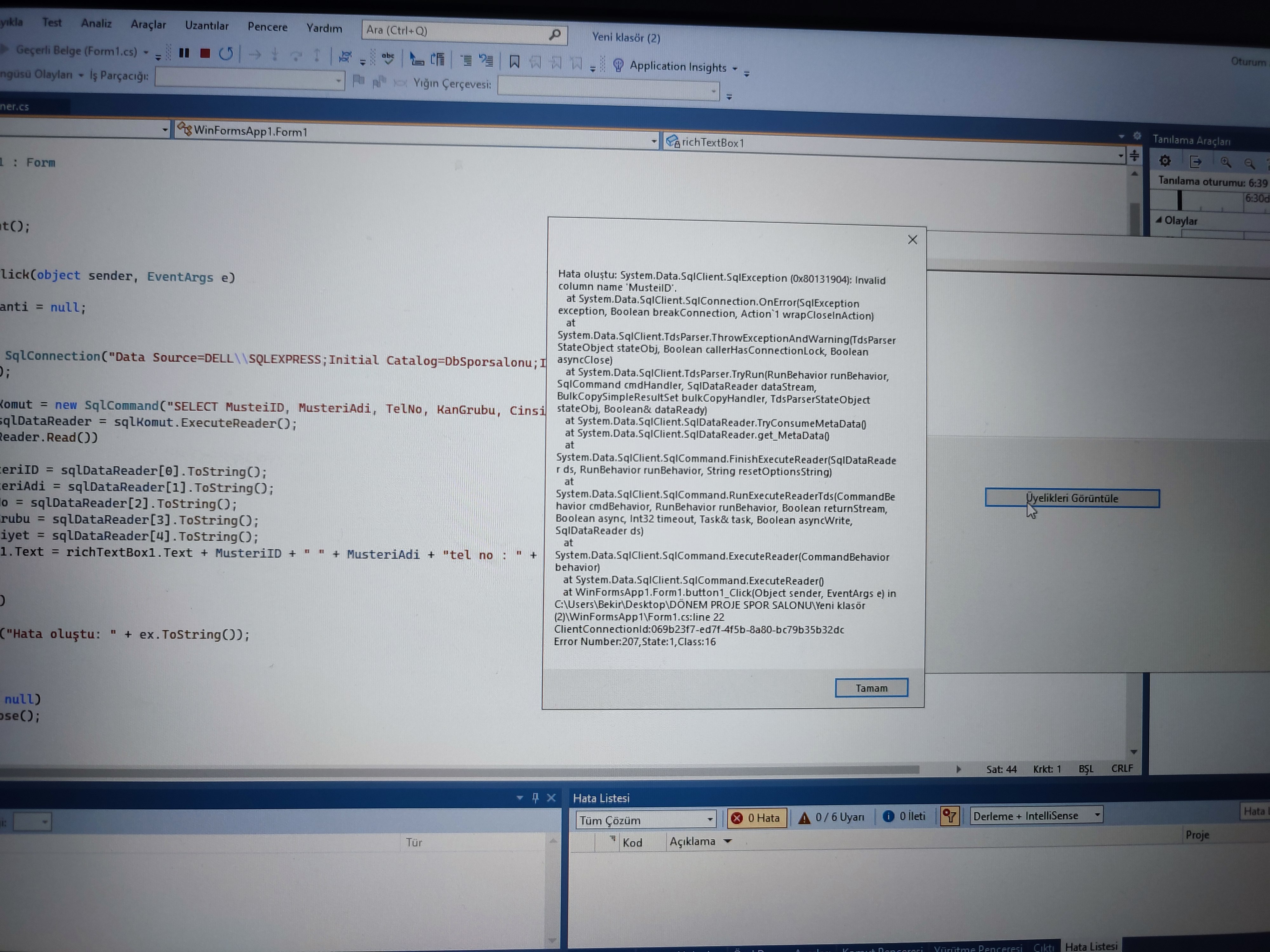Toggle the 0 Hata errors filter
This screenshot has width=1270, height=952.
coord(756,818)
